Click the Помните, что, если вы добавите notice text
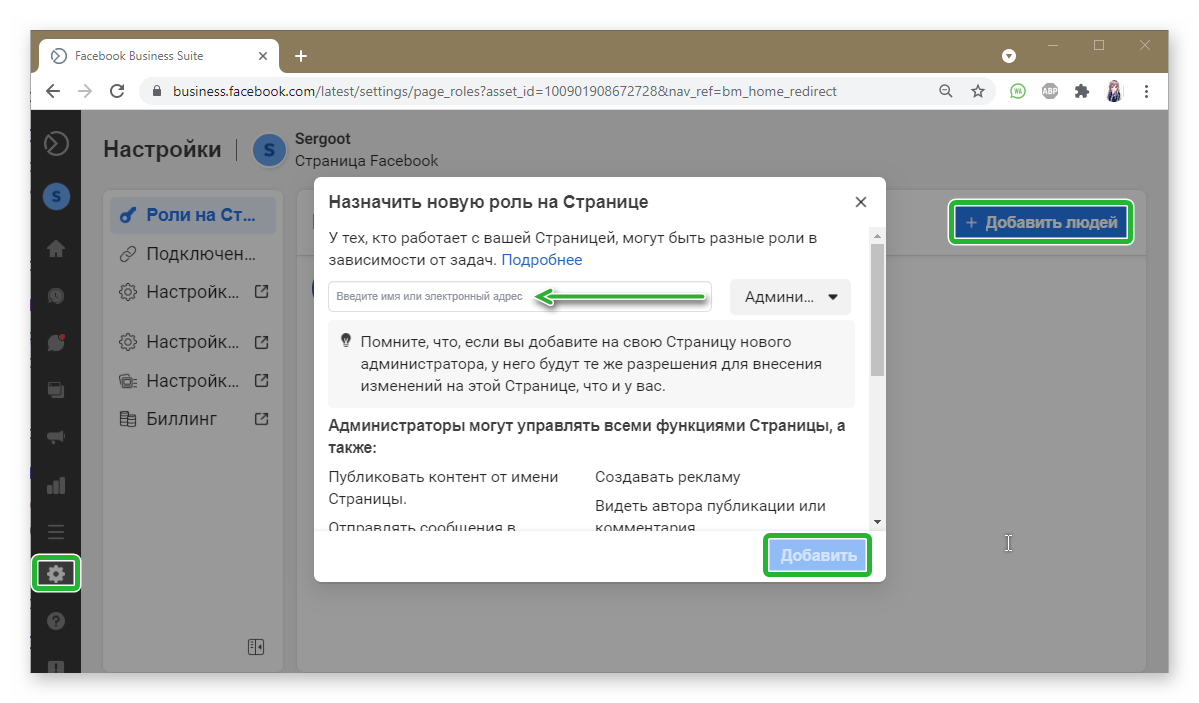The width and height of the screenshot is (1199, 703). (x=591, y=363)
